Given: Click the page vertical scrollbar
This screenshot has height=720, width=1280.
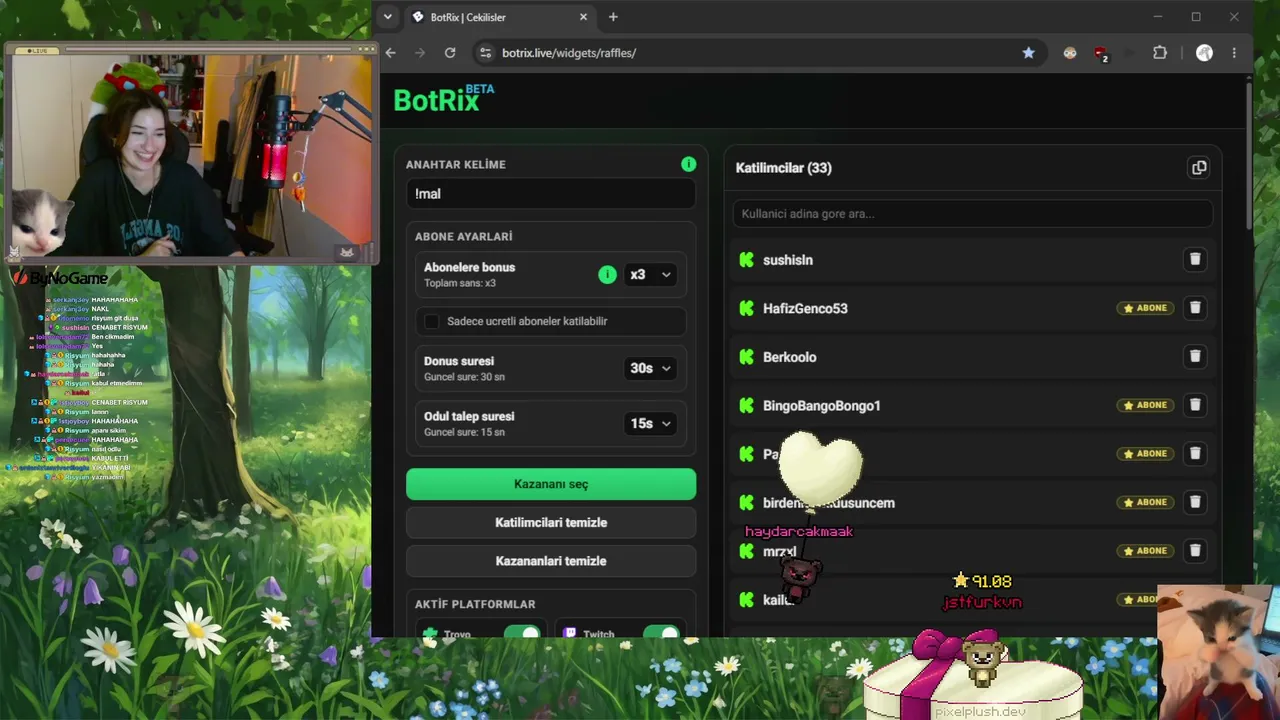Looking at the screenshot, I should (x=1249, y=155).
